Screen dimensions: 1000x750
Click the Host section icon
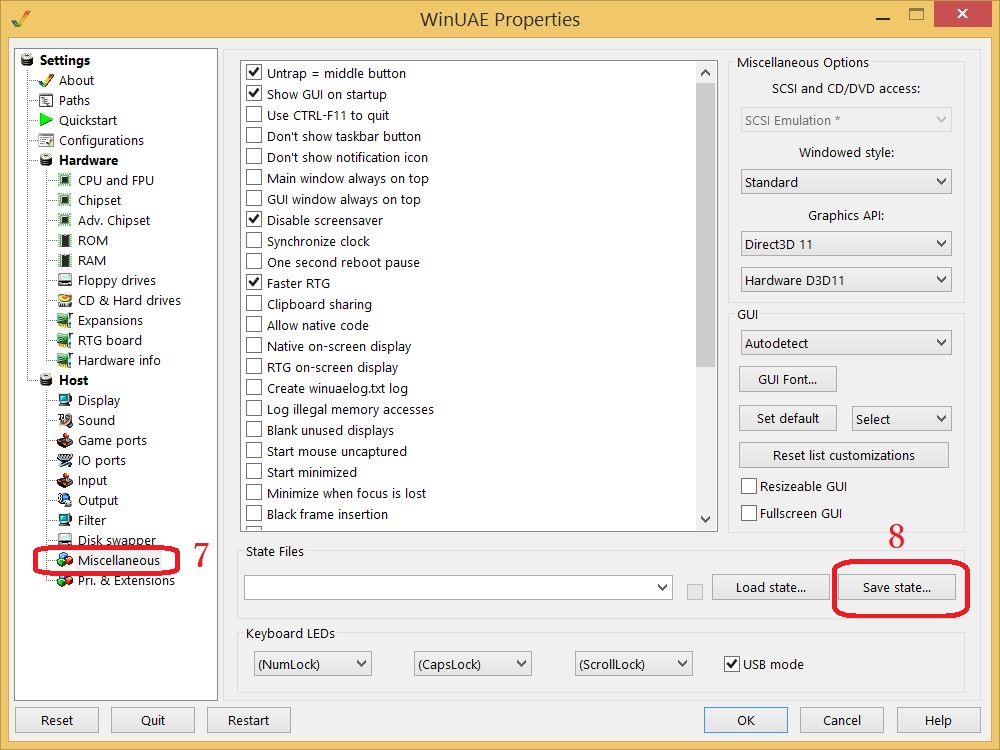[46, 380]
